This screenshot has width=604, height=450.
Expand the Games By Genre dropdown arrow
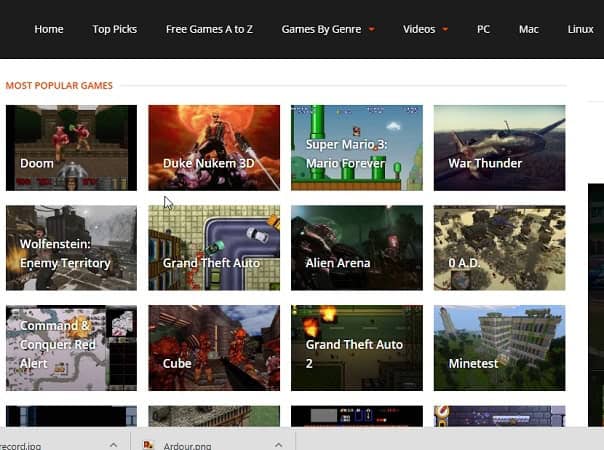pyautogui.click(x=372, y=29)
